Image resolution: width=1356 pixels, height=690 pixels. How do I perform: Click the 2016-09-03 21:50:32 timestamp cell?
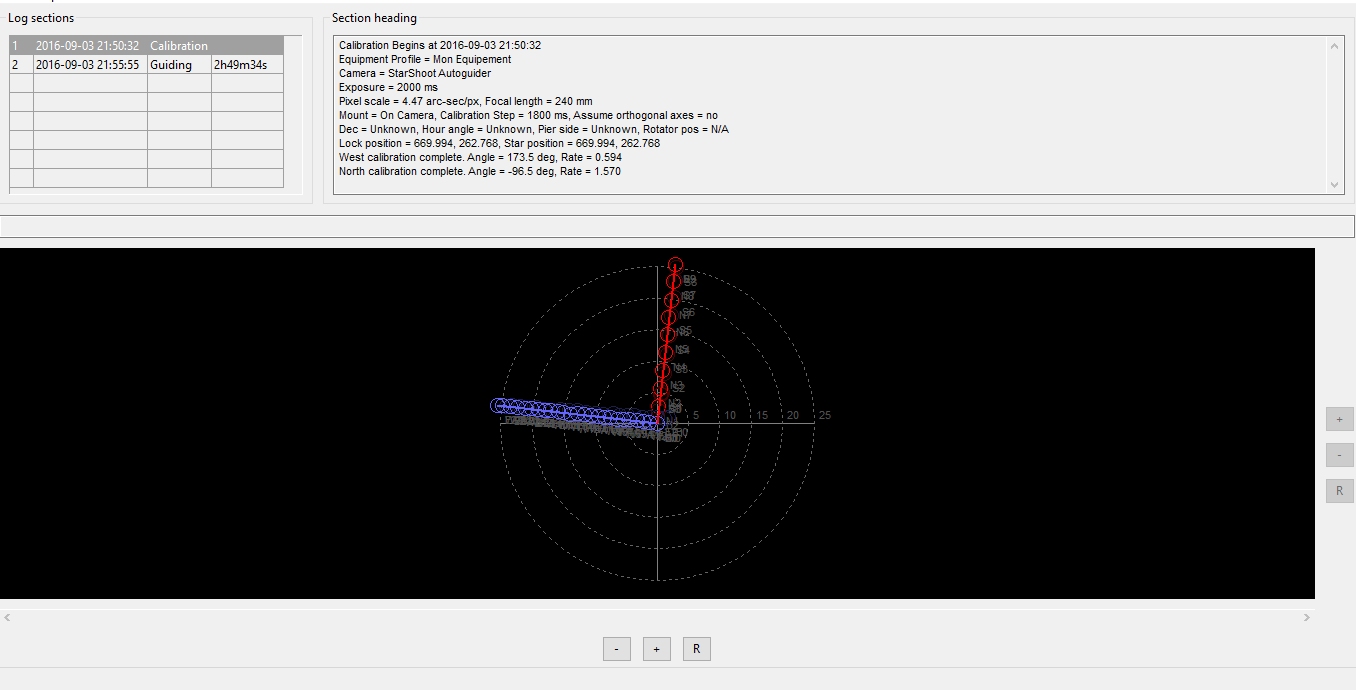point(90,46)
